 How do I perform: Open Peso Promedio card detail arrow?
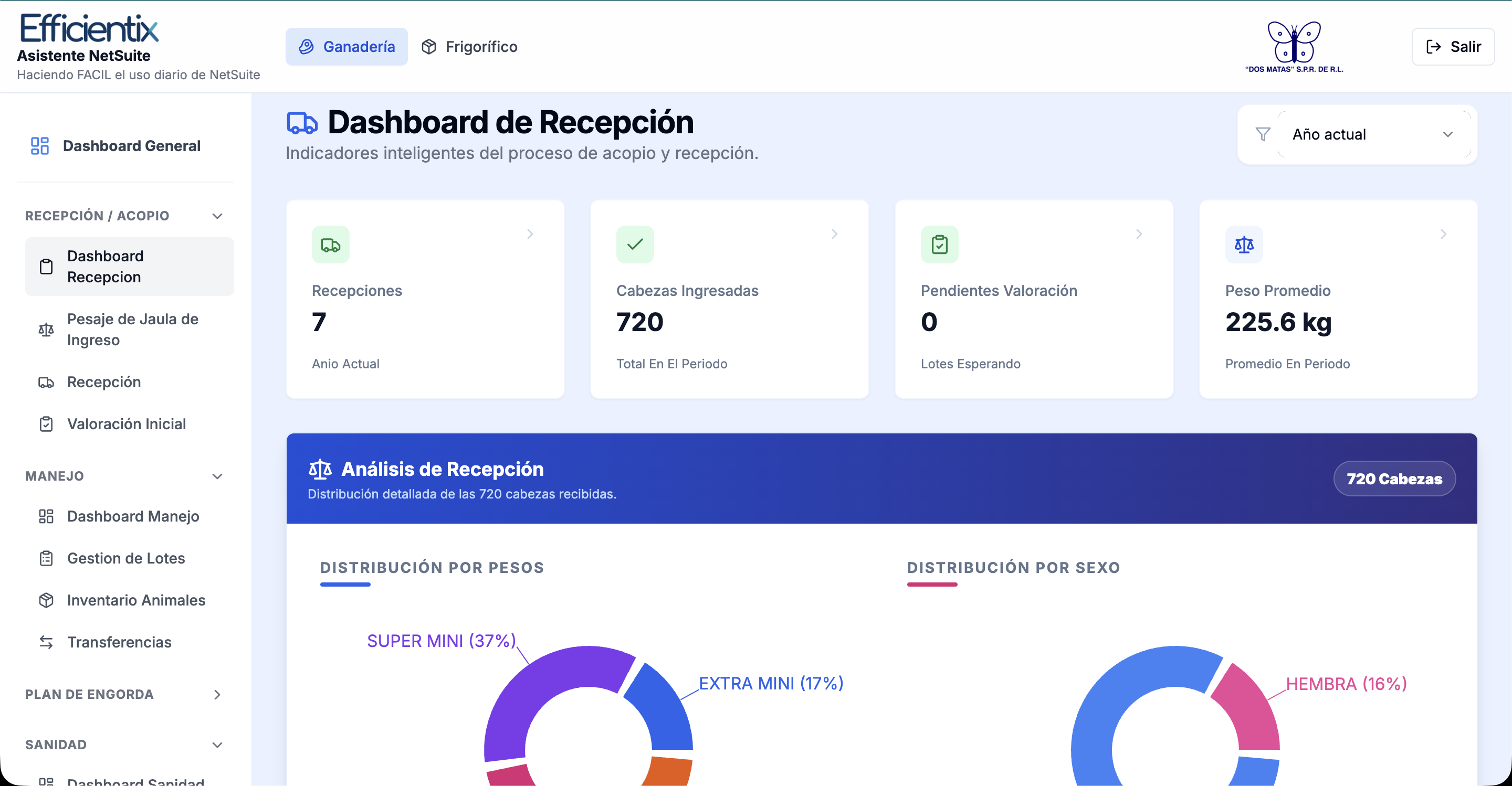click(x=1444, y=234)
